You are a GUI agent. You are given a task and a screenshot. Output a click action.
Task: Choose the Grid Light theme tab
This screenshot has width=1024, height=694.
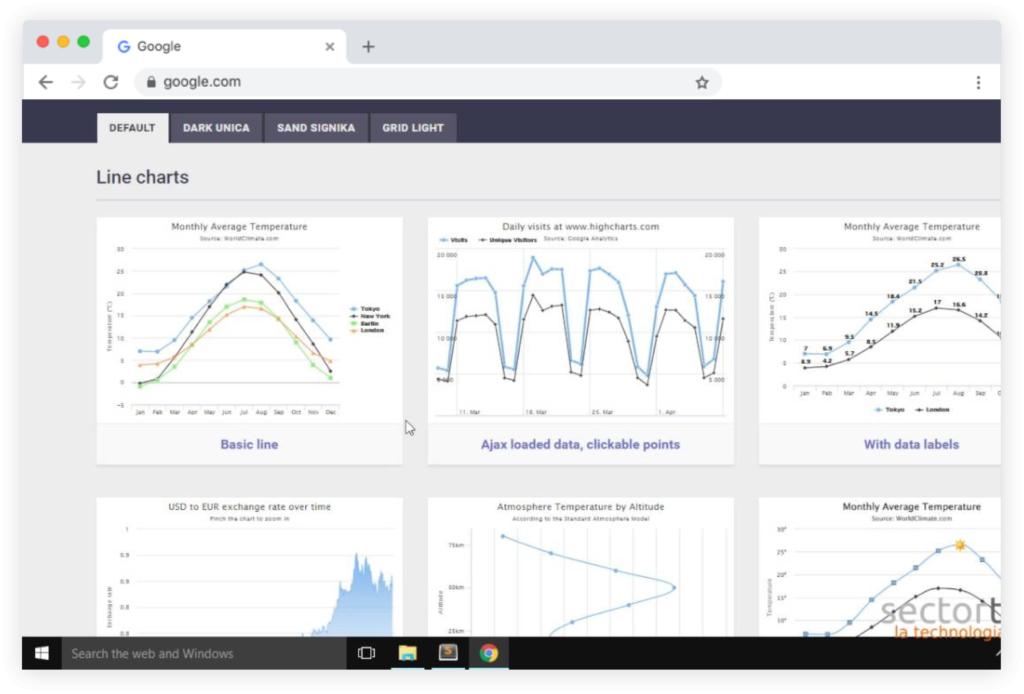click(x=413, y=128)
